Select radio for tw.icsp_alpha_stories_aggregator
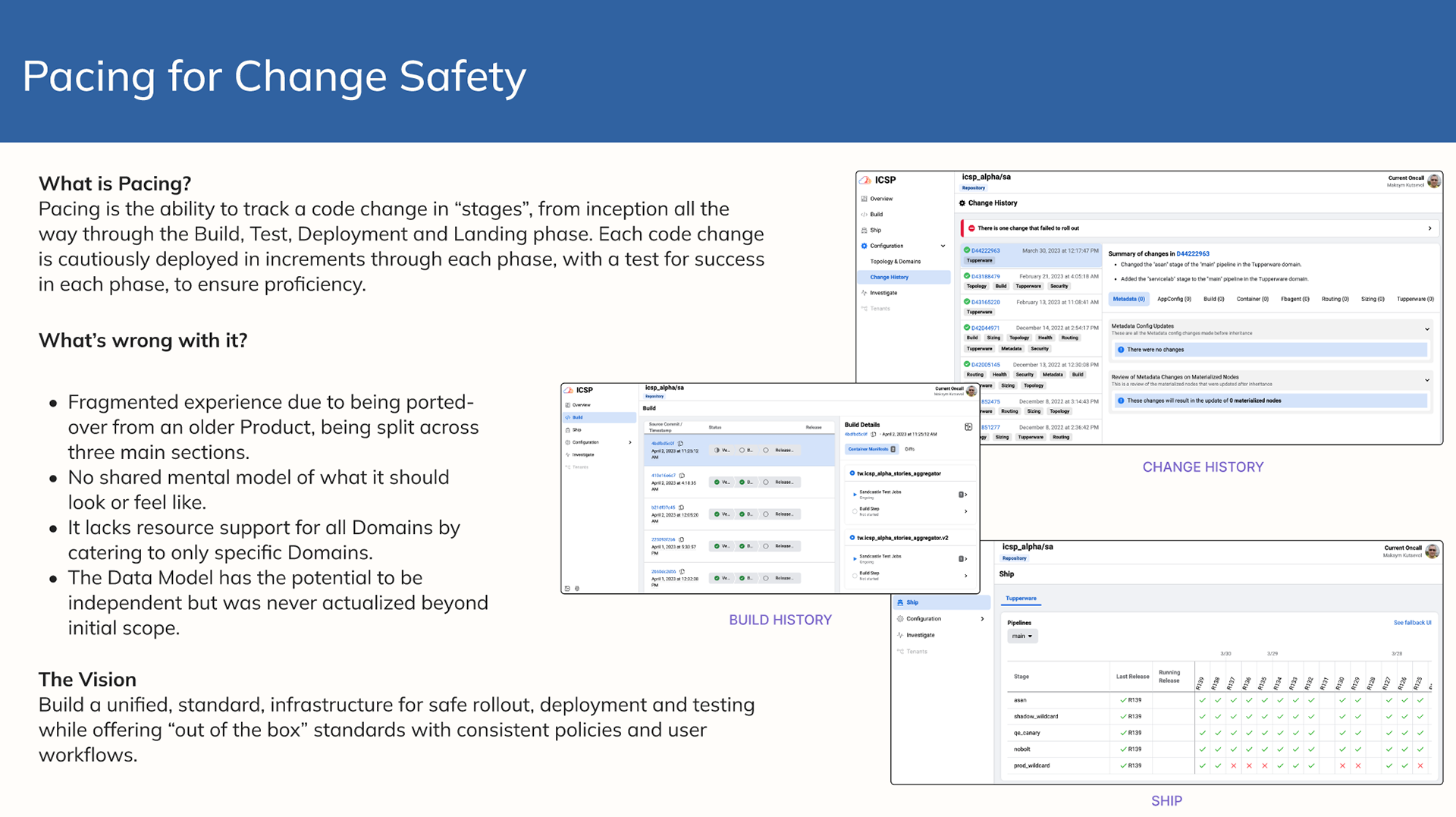The height and width of the screenshot is (817, 1456). tap(852, 473)
